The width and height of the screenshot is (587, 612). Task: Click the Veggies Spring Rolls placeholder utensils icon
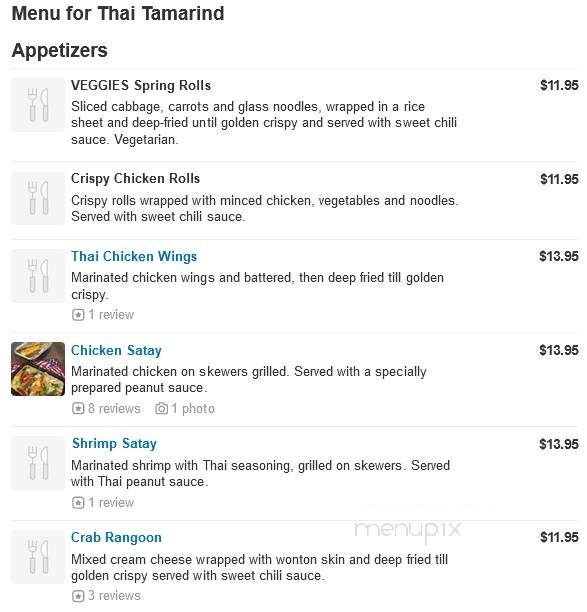coord(38,105)
